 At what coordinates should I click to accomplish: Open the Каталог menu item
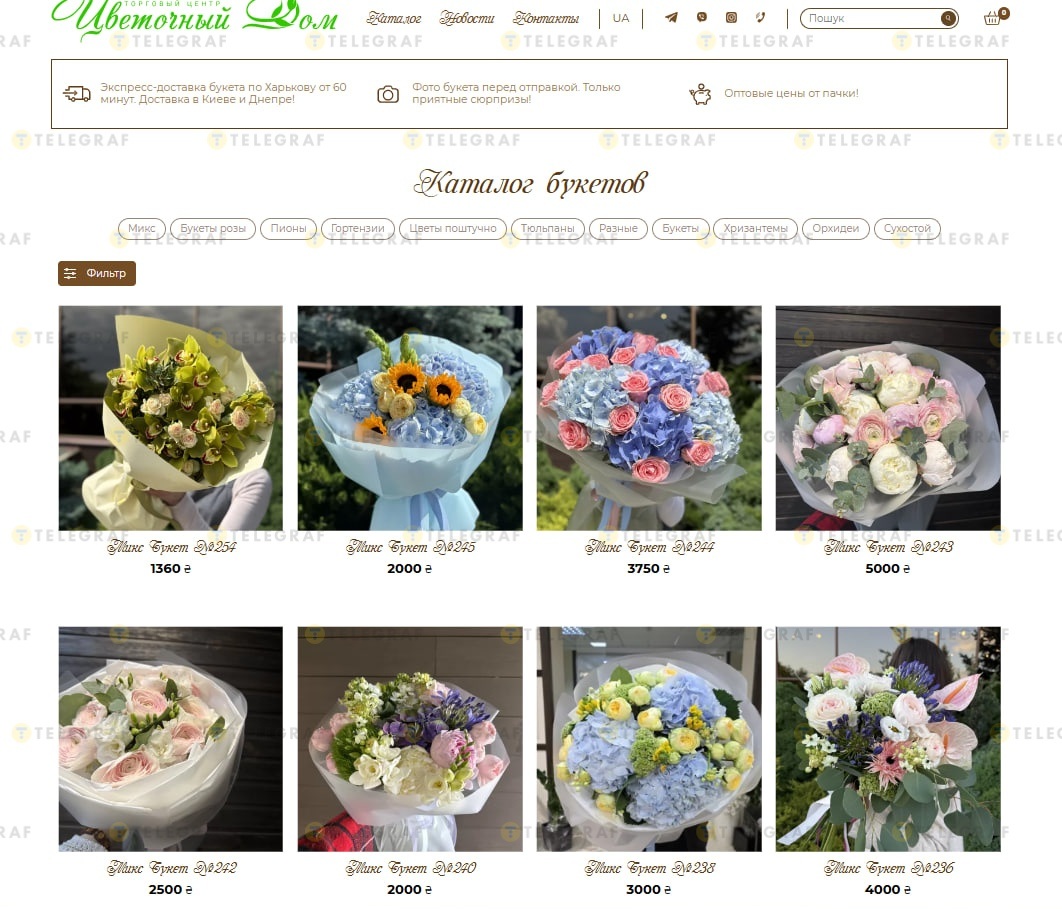[x=394, y=18]
